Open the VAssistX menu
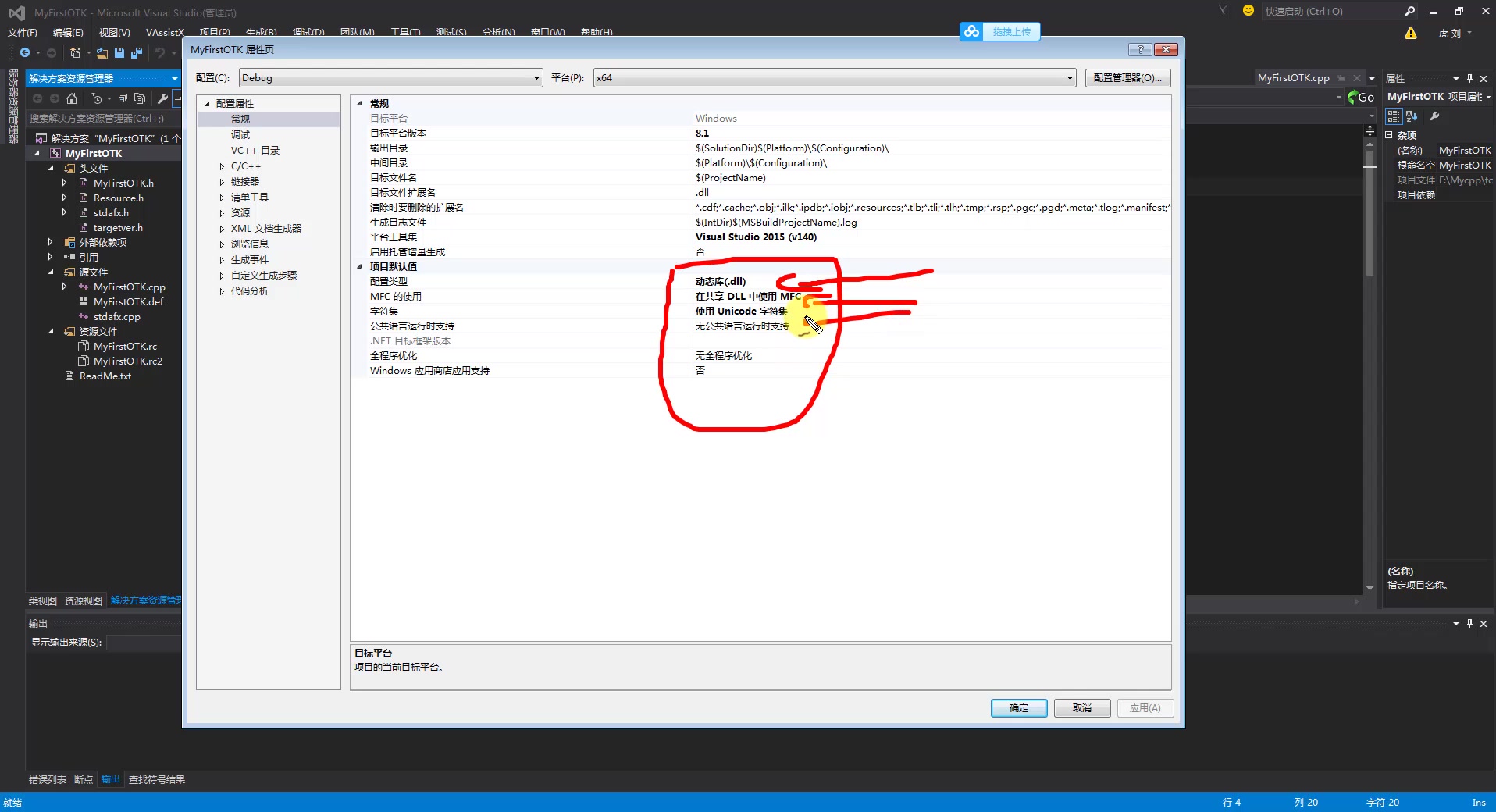Viewport: 1496px width, 812px height. (164, 32)
